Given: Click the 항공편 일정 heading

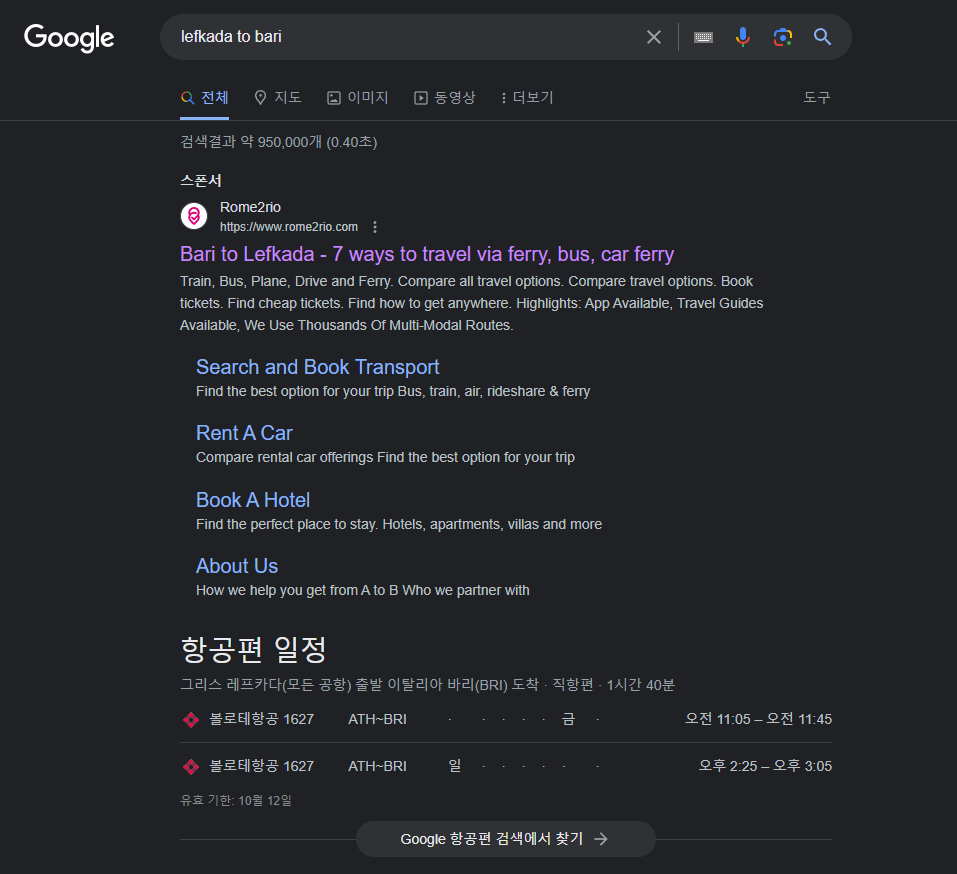Looking at the screenshot, I should [x=253, y=649].
